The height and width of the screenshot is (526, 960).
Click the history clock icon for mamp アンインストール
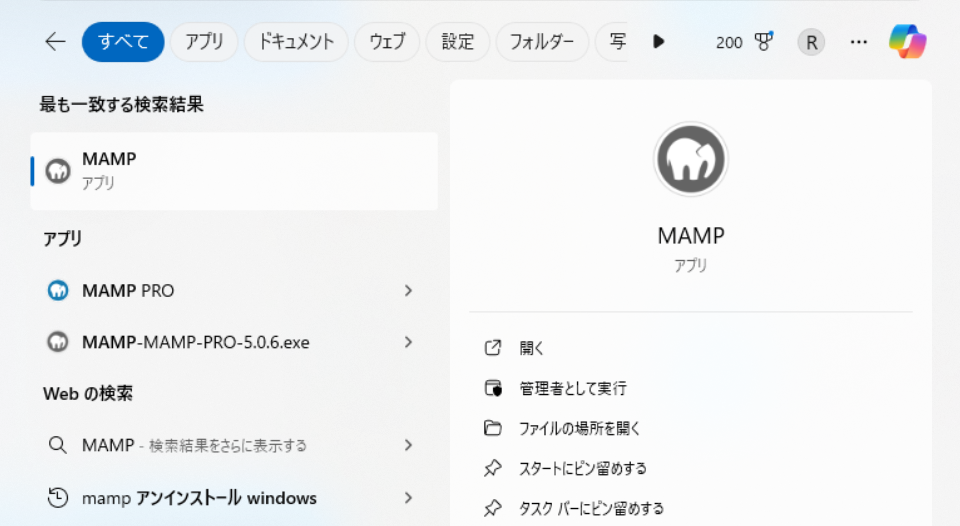click(x=58, y=497)
